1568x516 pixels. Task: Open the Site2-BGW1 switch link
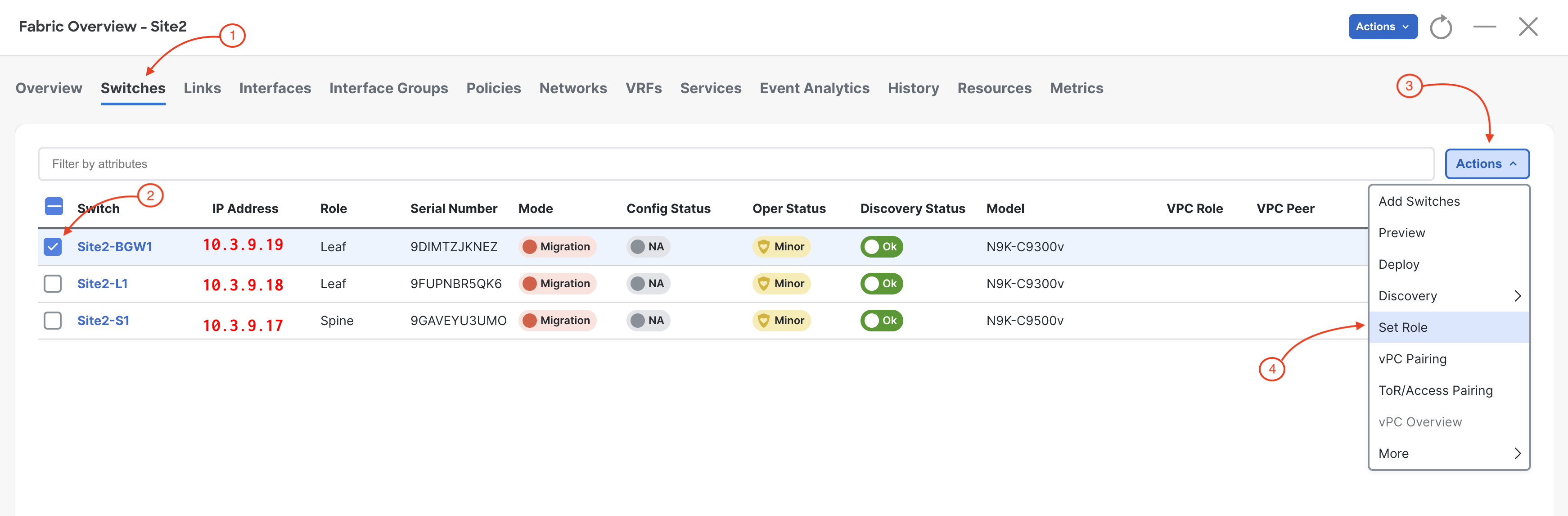point(114,247)
